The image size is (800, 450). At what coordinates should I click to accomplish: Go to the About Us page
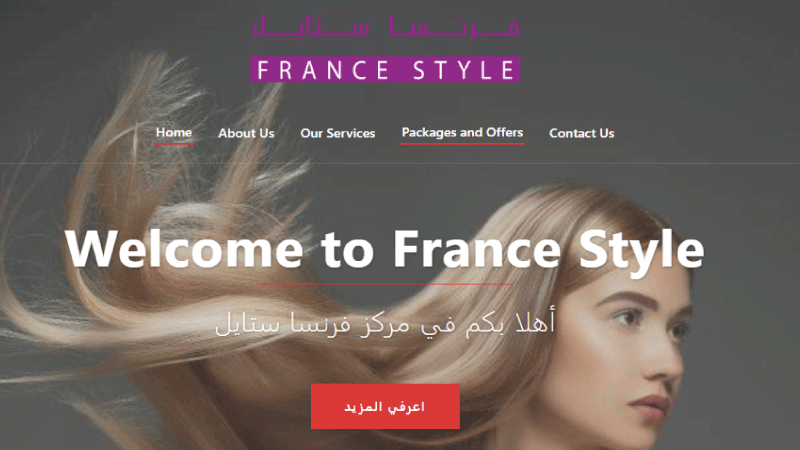tap(246, 133)
